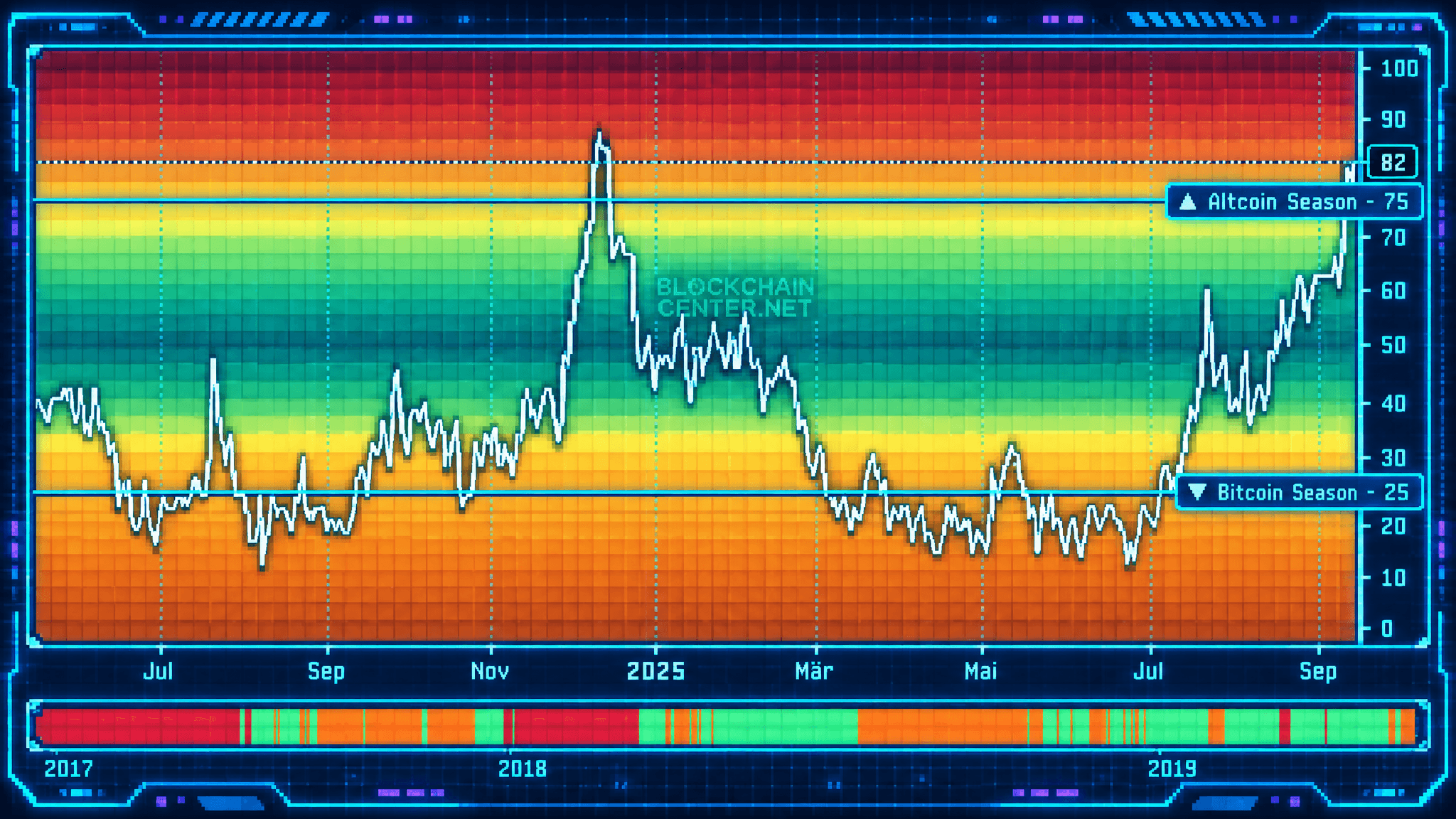Click the Mai x-axis label
The width and height of the screenshot is (1456, 819).
click(980, 671)
